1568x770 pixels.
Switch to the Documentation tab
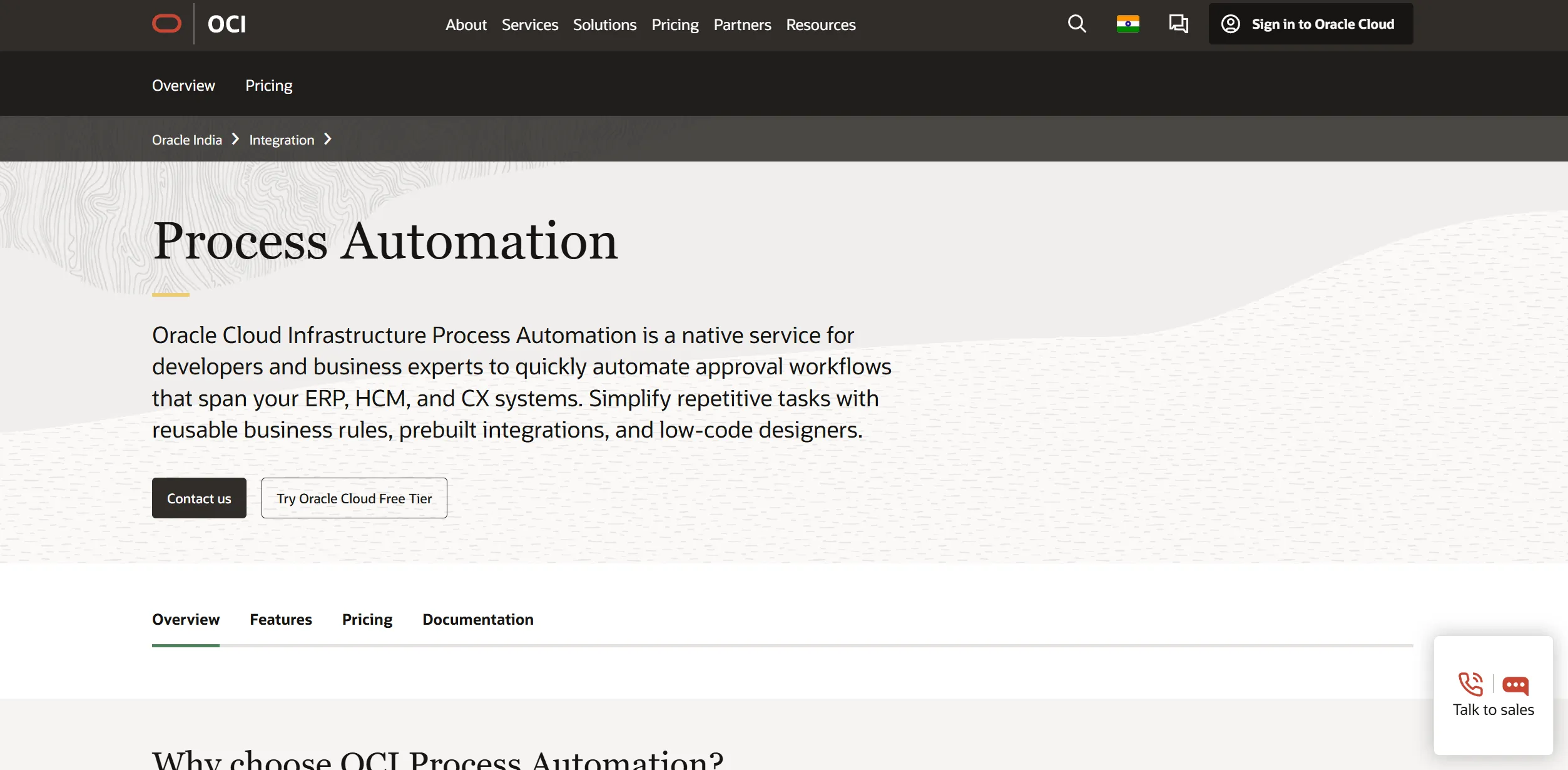pyautogui.click(x=477, y=619)
